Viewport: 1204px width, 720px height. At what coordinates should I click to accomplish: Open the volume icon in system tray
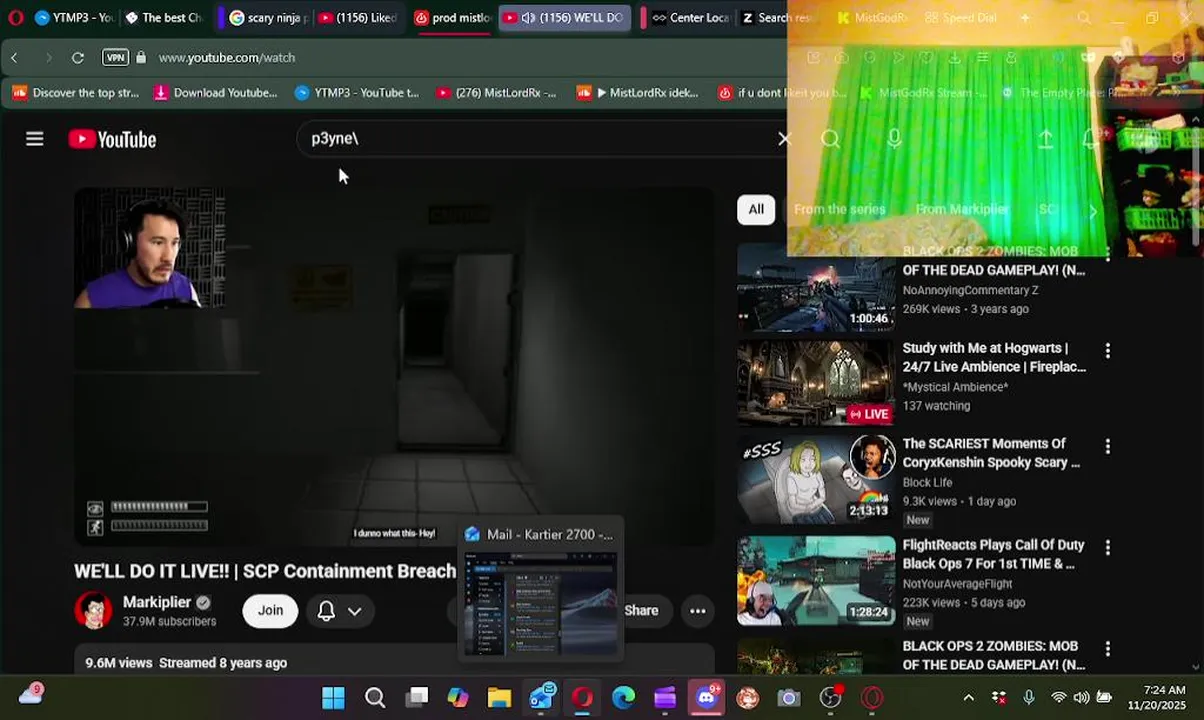pos(1081,697)
